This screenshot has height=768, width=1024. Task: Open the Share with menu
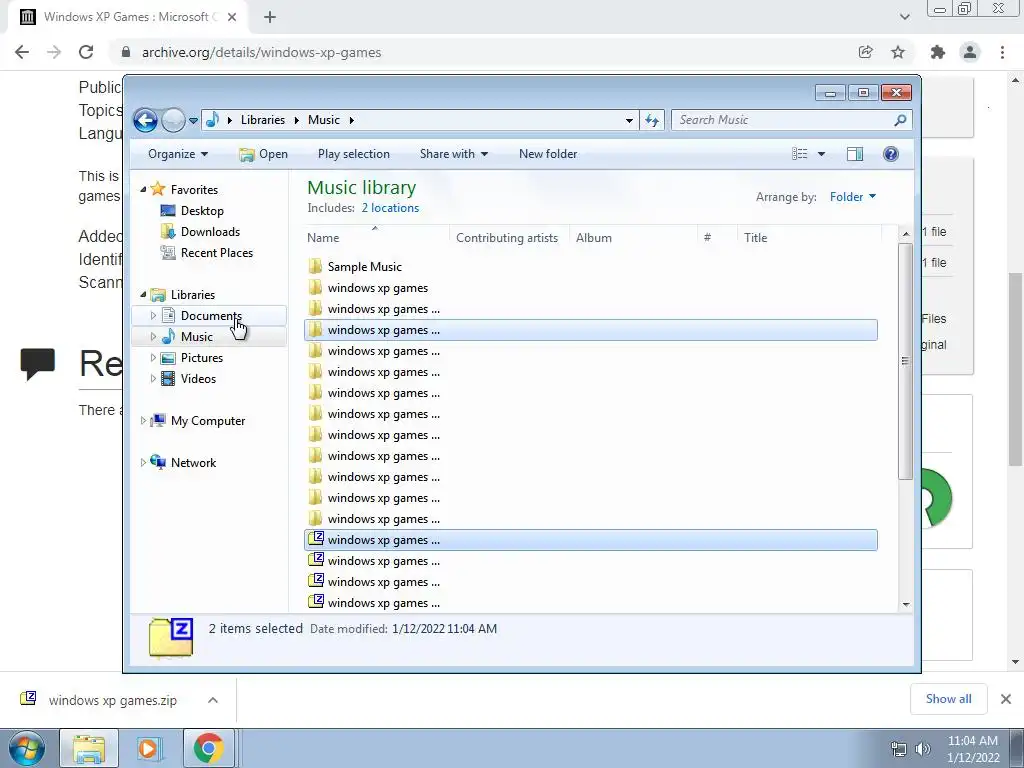tap(454, 154)
